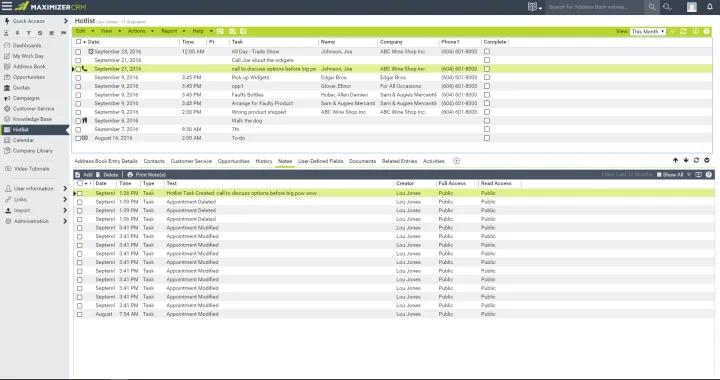Check the Complete box for Pick up Widgets
Image resolution: width=720 pixels, height=380 pixels.
[487, 77]
